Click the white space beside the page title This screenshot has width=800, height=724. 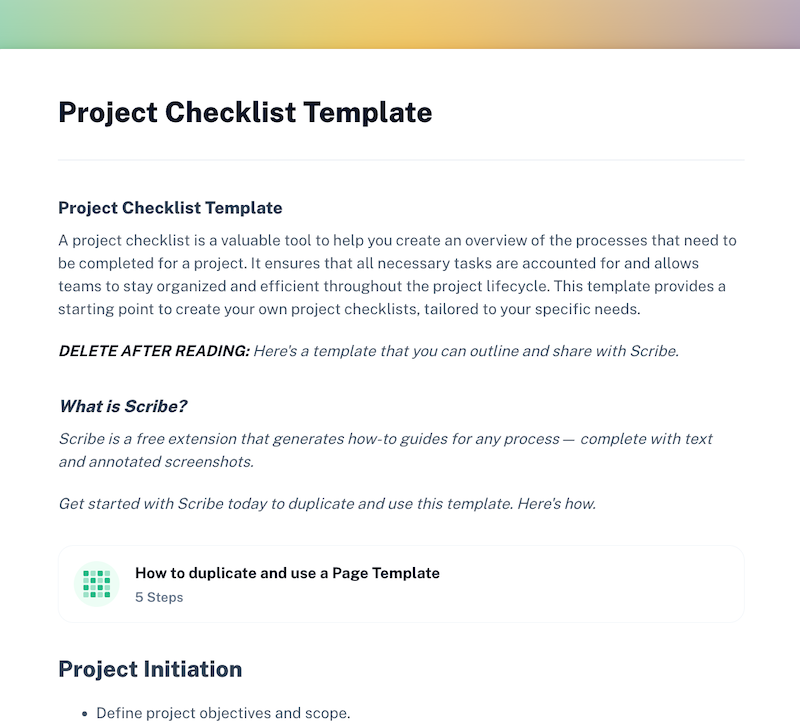[600, 112]
